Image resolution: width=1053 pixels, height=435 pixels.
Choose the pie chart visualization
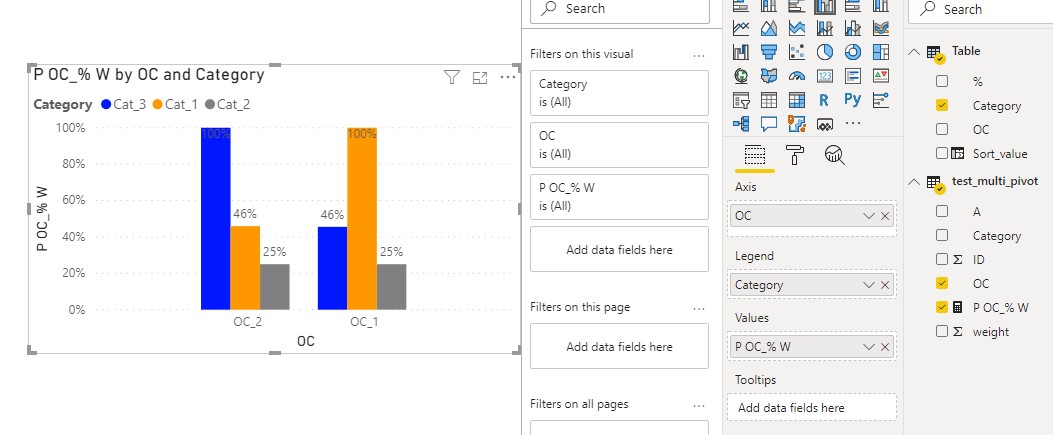pyautogui.click(x=825, y=52)
